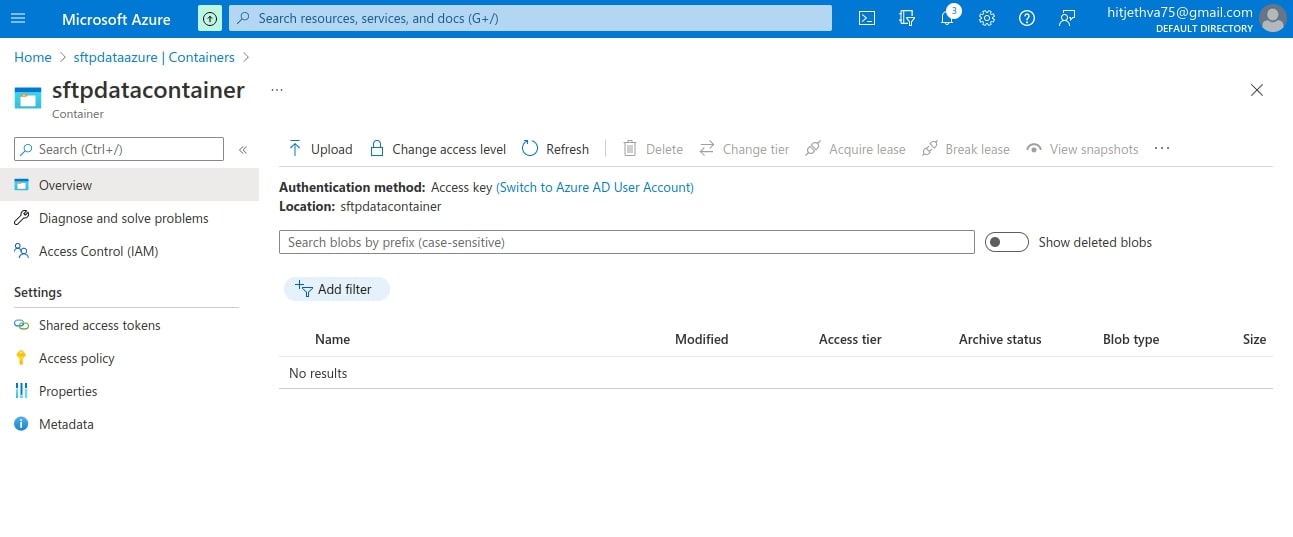Toggle Show deleted blobs switch

click(1007, 242)
